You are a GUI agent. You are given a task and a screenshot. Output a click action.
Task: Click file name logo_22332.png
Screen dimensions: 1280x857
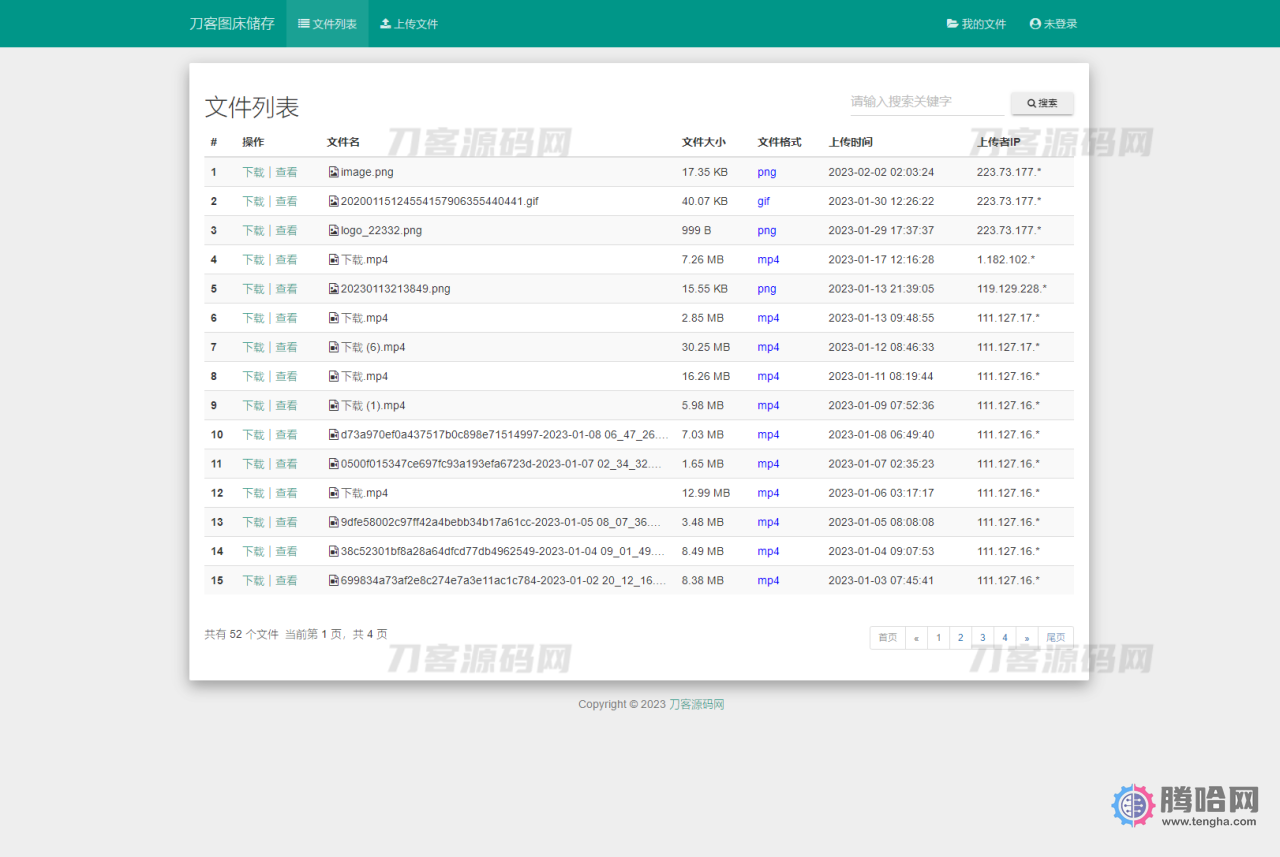point(381,230)
